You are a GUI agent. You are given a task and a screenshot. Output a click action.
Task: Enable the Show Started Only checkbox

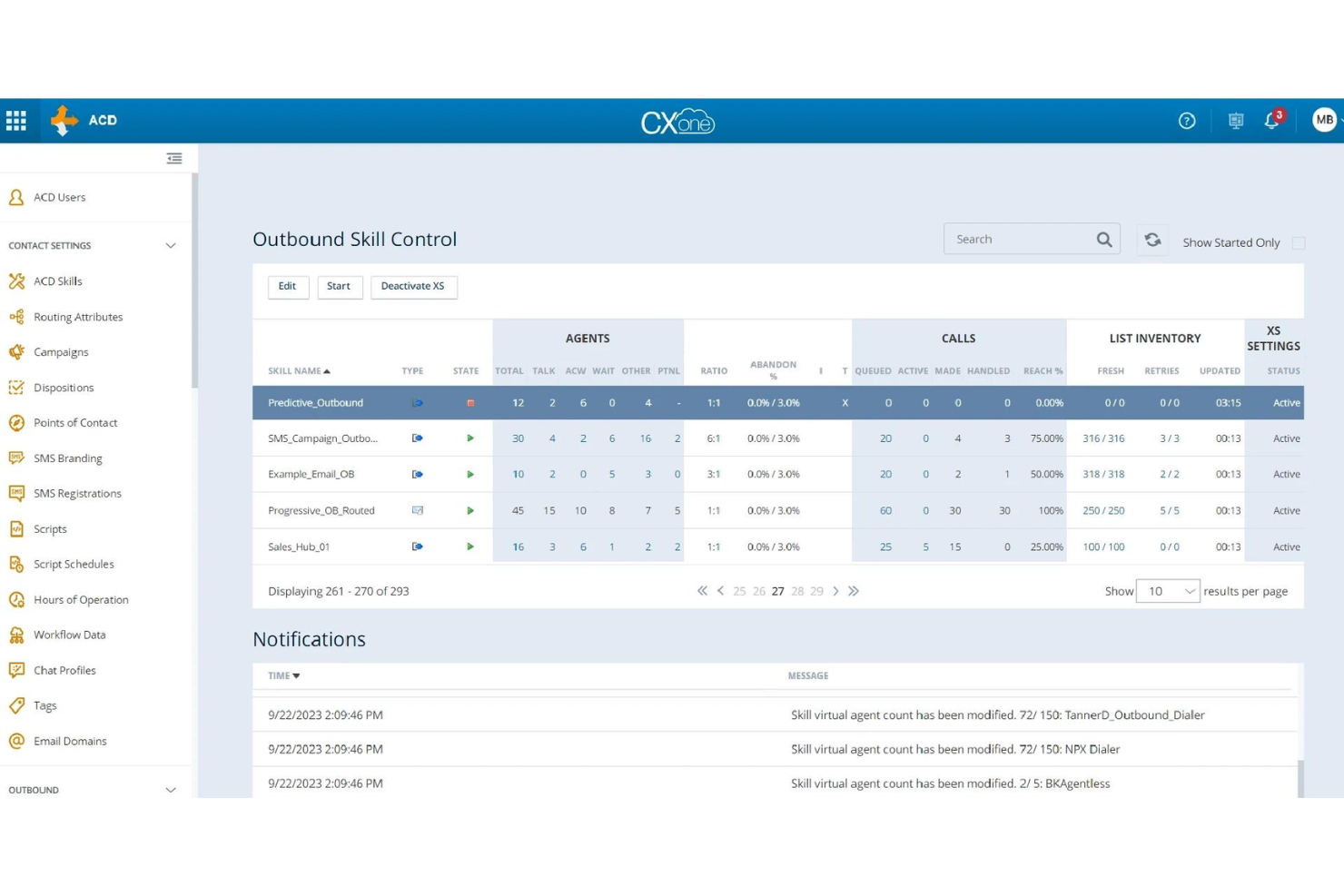[1299, 243]
